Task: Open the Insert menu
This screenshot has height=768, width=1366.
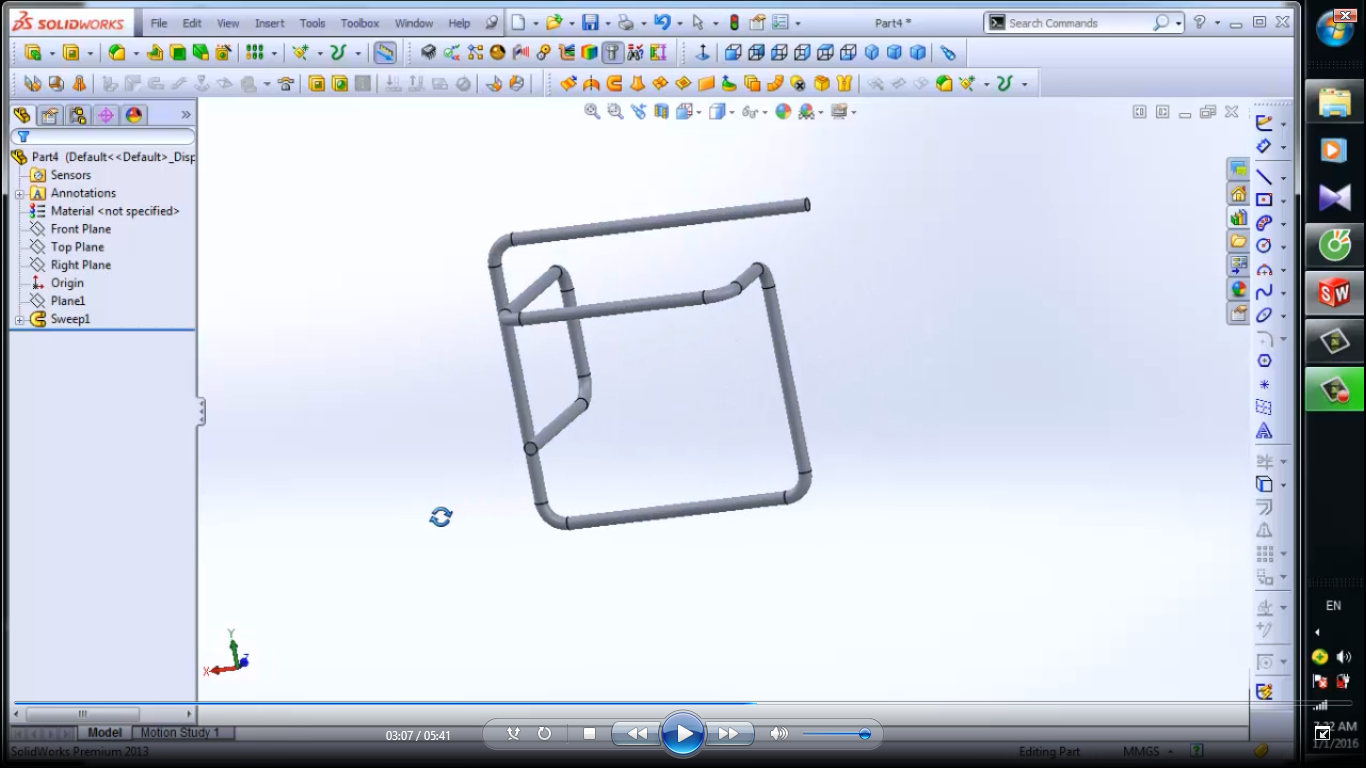Action: pos(269,23)
